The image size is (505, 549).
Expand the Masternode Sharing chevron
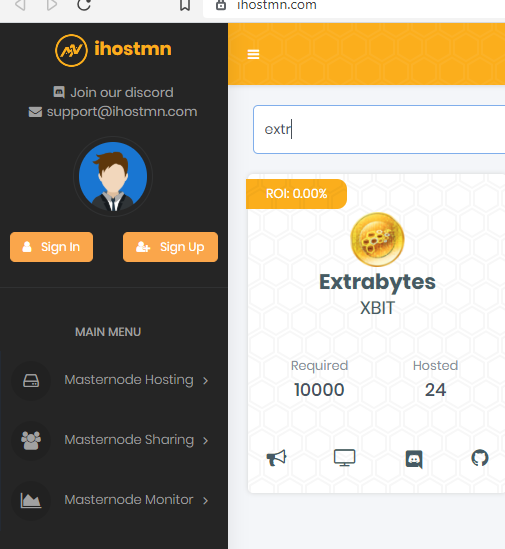coord(206,440)
